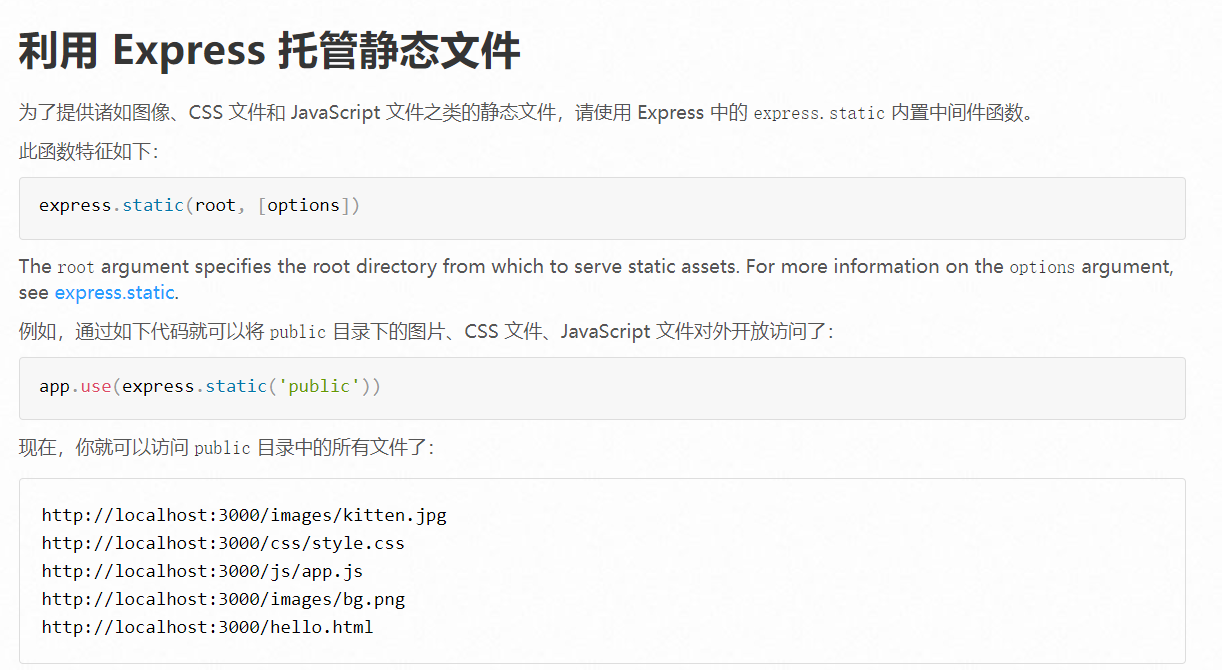1222x670 pixels.
Task: Click the code line app.use(express.static('public'))
Action: point(210,386)
